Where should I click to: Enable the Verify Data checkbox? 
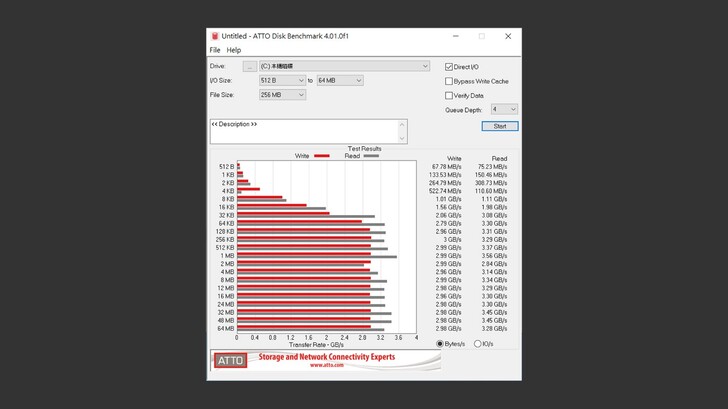tap(448, 96)
